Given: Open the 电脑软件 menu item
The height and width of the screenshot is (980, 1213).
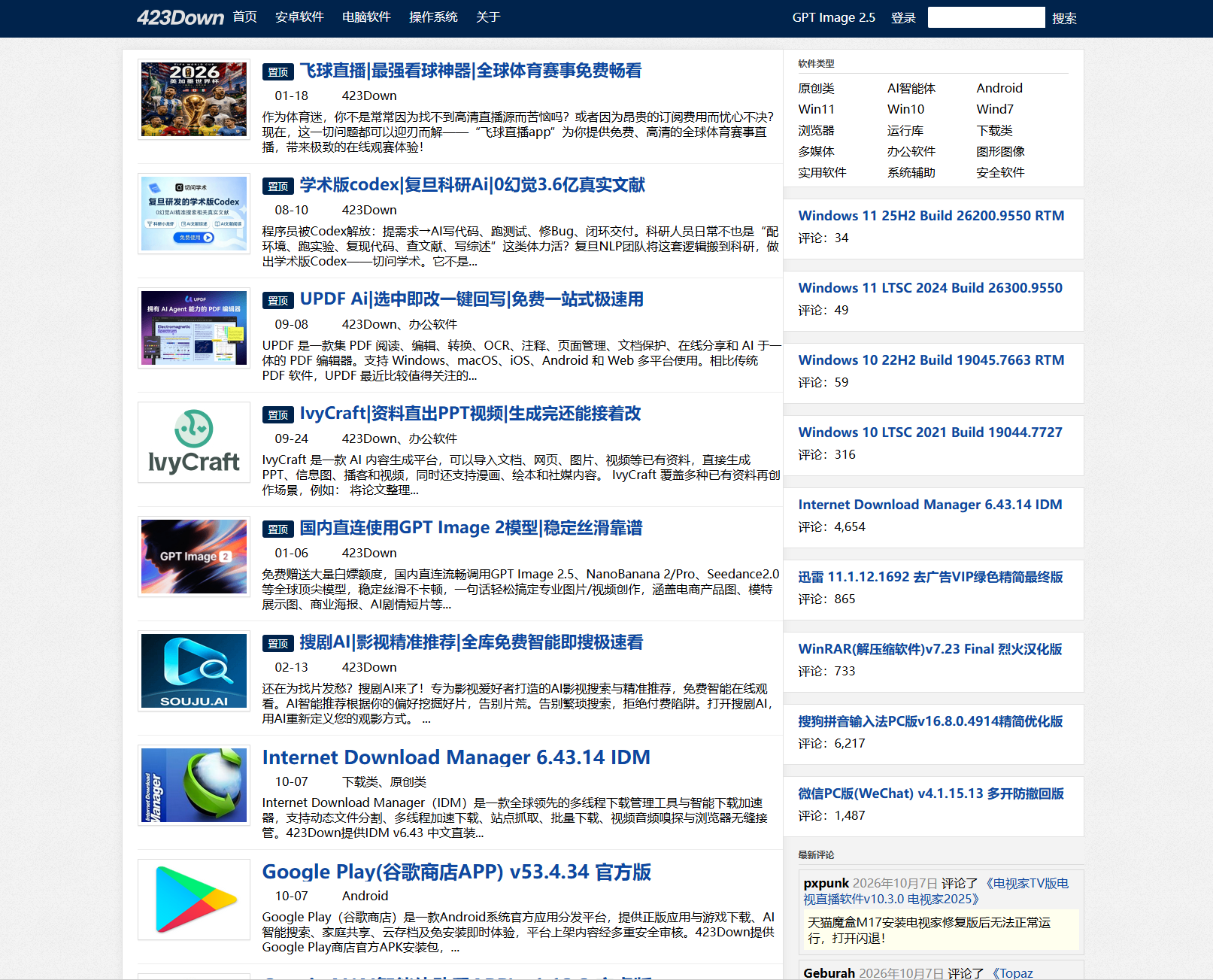Looking at the screenshot, I should [366, 17].
